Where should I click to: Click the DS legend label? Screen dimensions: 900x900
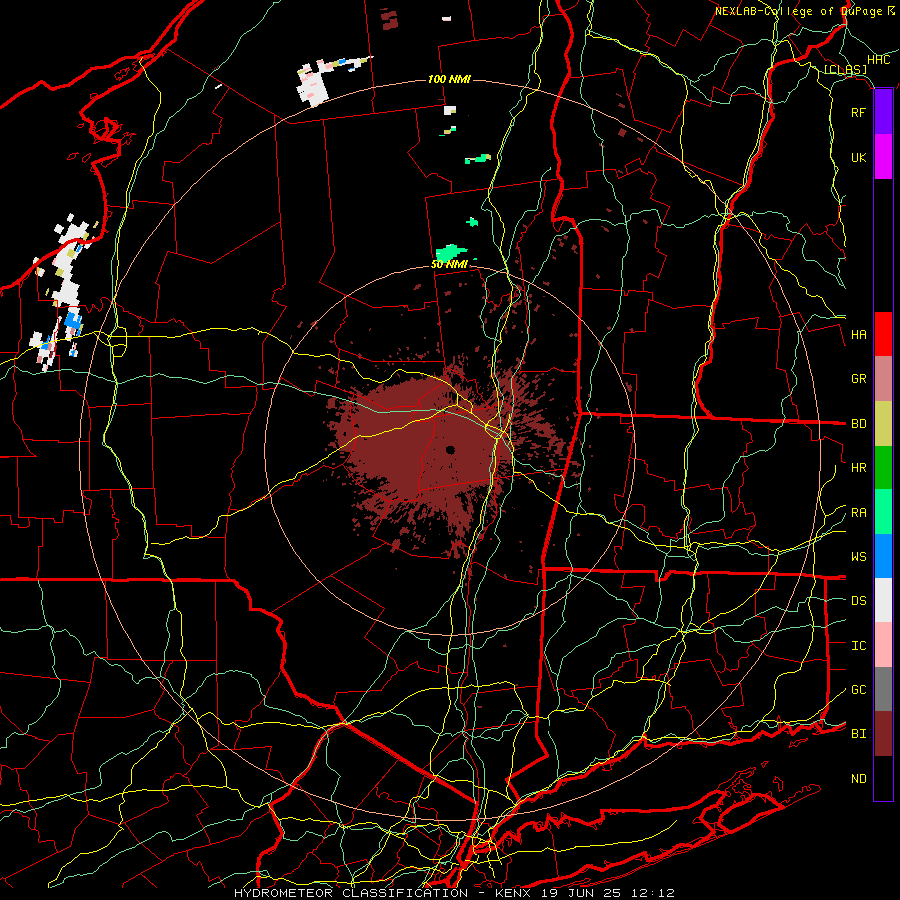tap(859, 601)
